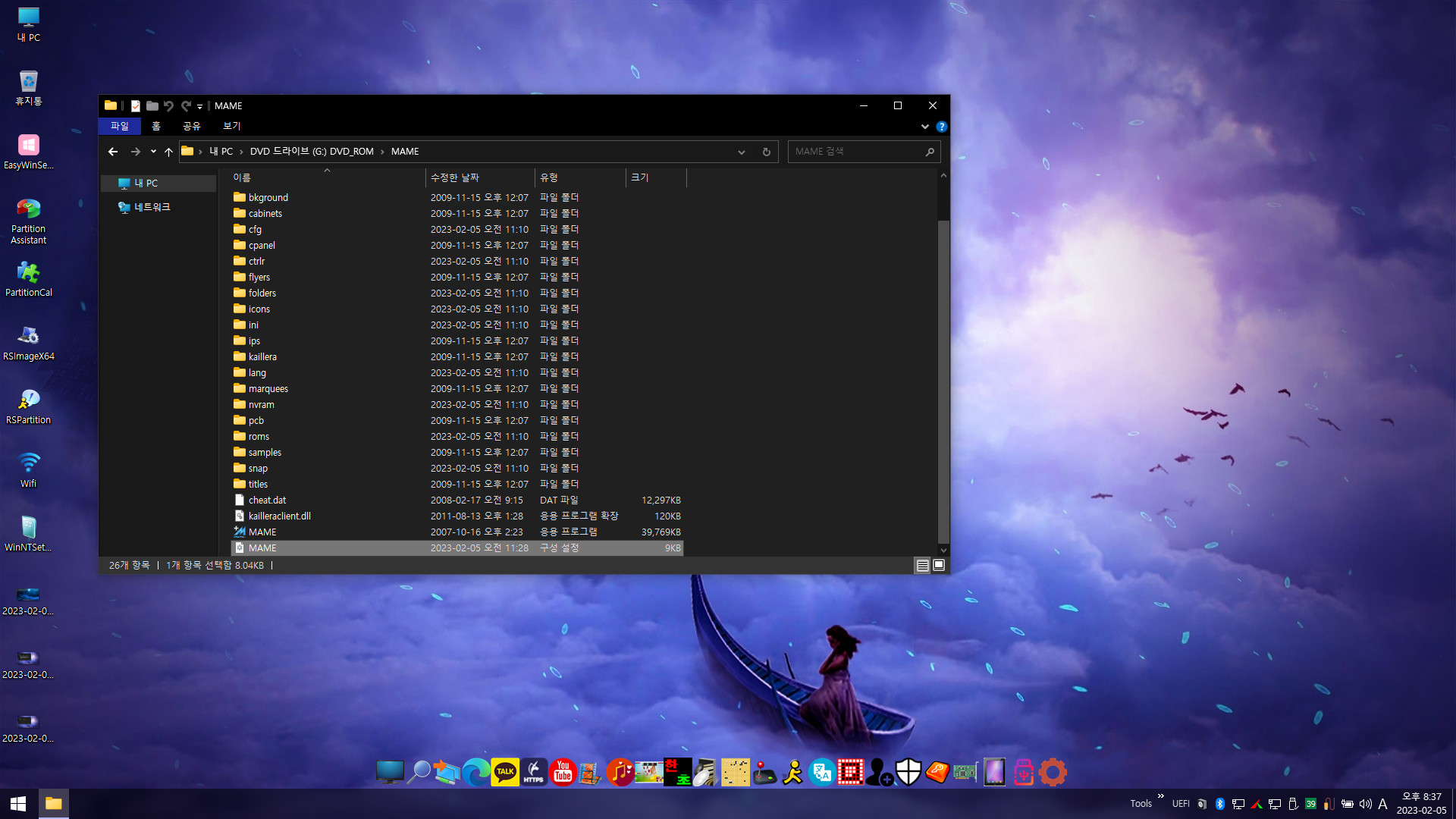Open the joystick dock icon
1456x819 pixels.
764,772
